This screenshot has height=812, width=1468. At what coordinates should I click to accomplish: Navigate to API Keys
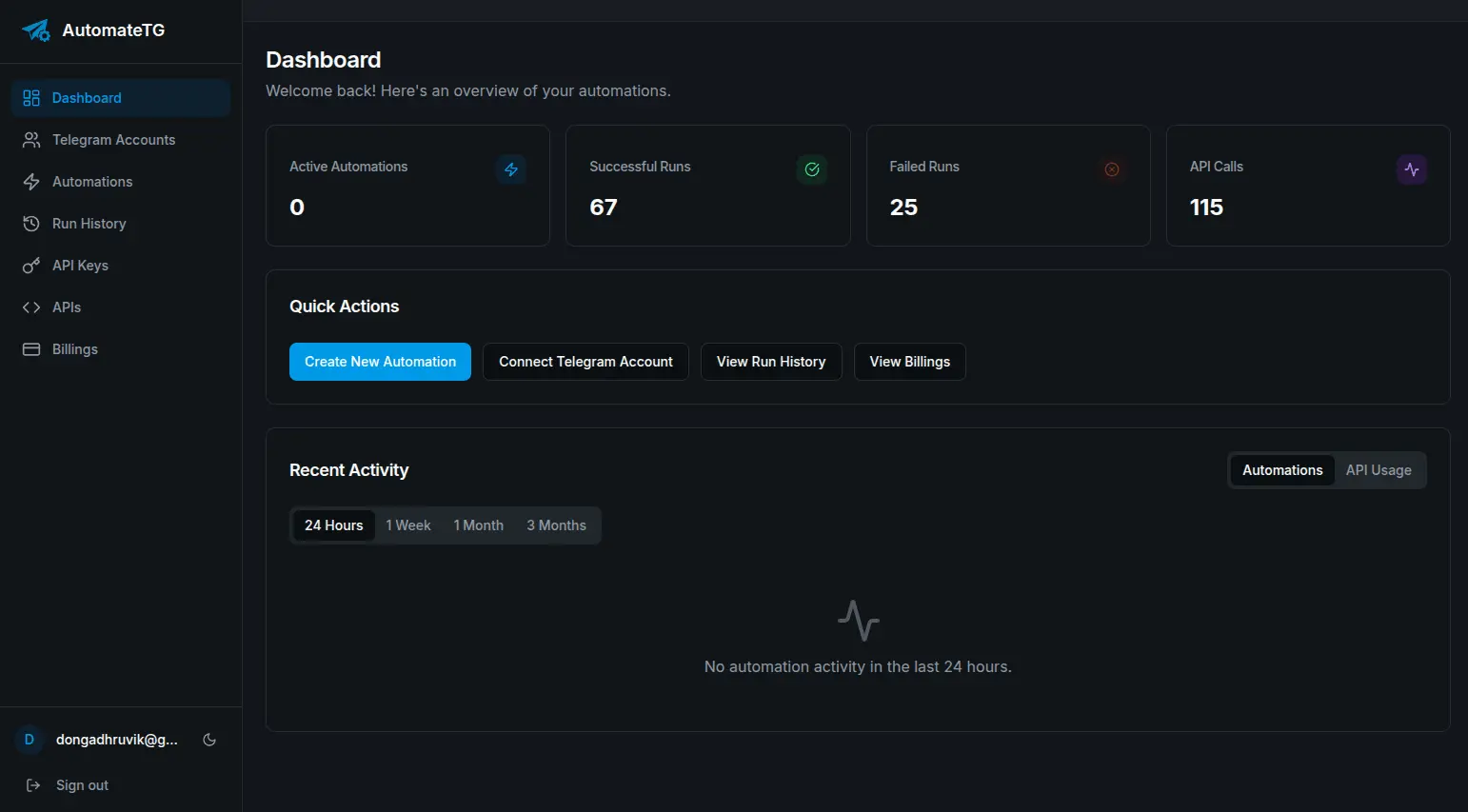coord(121,266)
